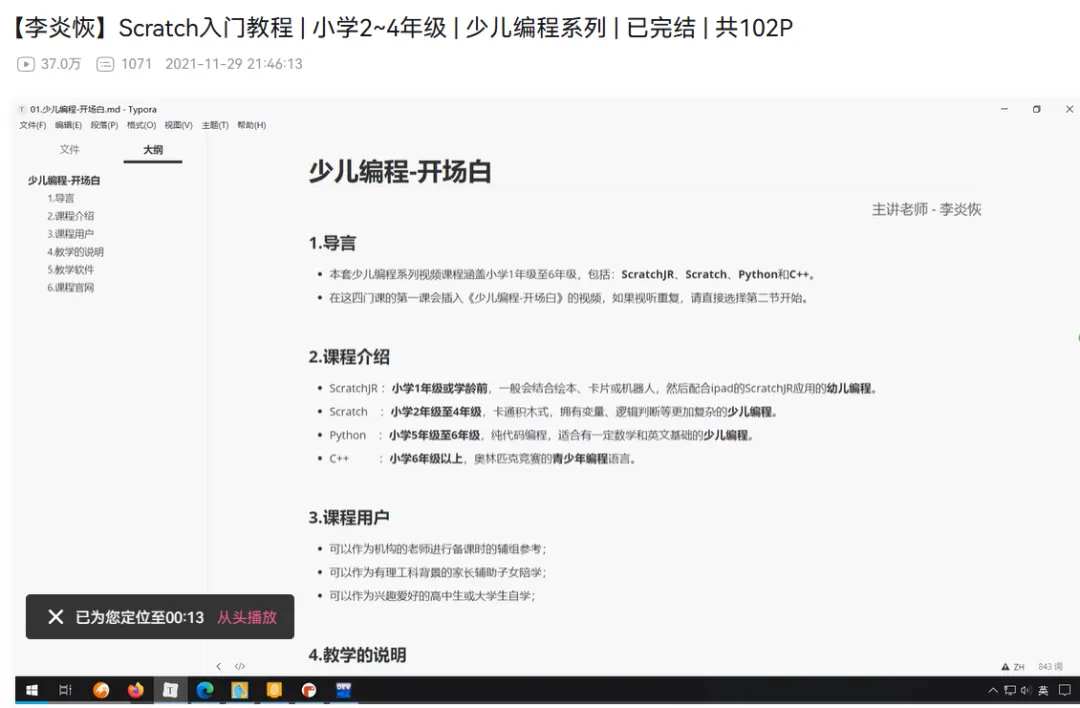
Task: Click the ScratchJR bullet line
Action: pyautogui.click(x=603, y=388)
